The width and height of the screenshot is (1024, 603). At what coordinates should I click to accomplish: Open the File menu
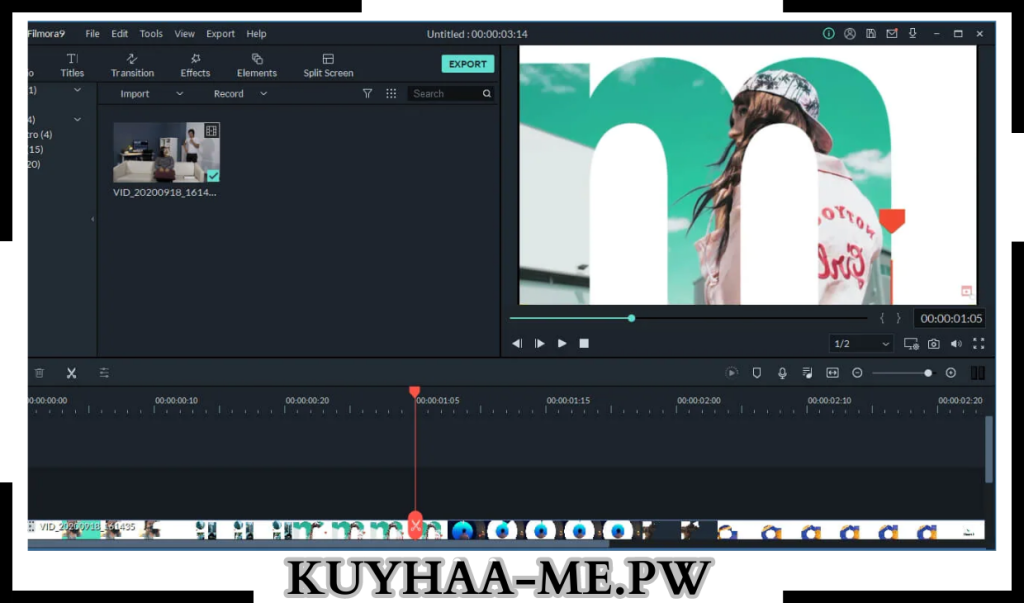pos(92,34)
